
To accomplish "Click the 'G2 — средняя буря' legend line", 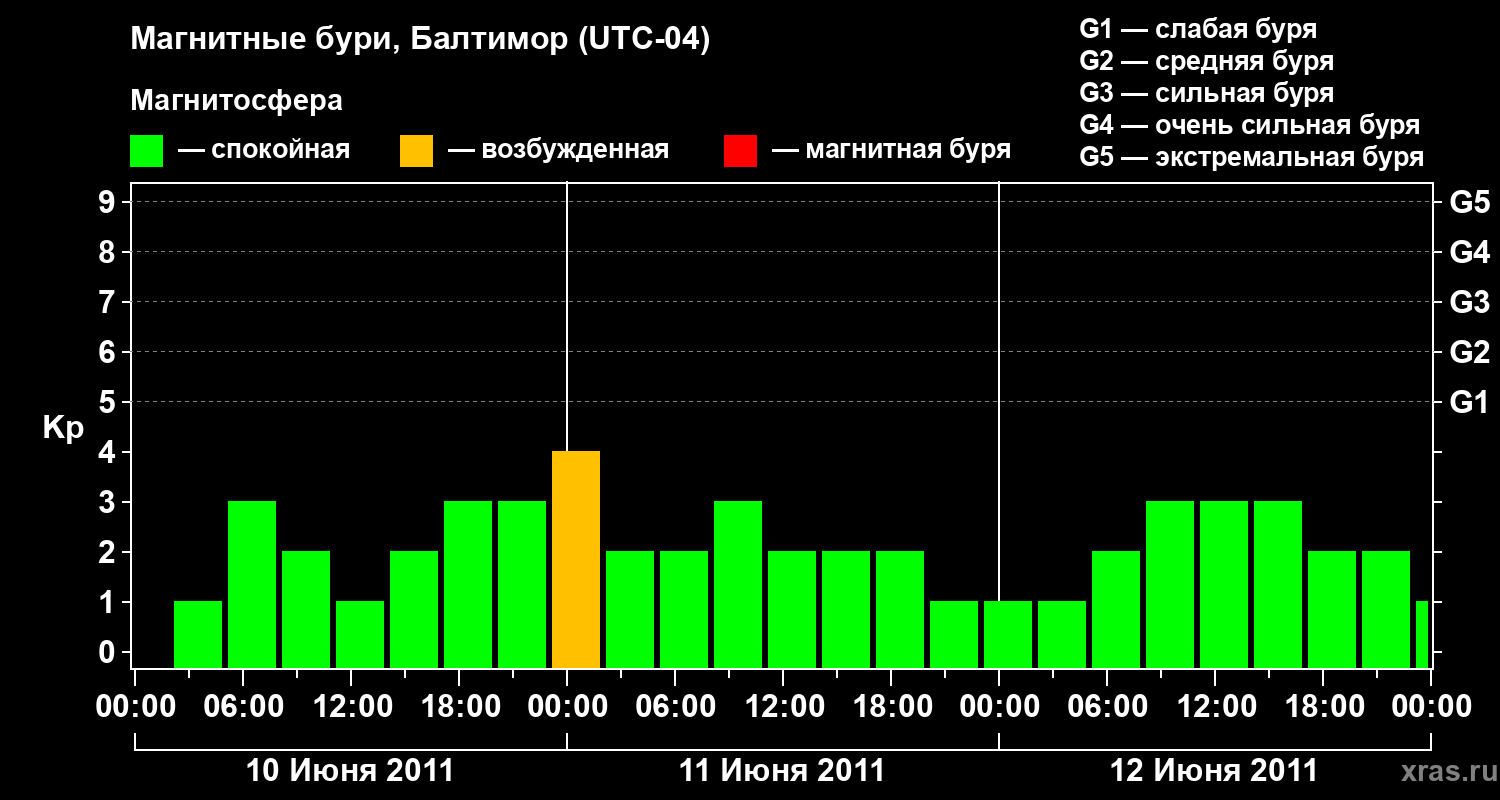I will point(1206,61).
